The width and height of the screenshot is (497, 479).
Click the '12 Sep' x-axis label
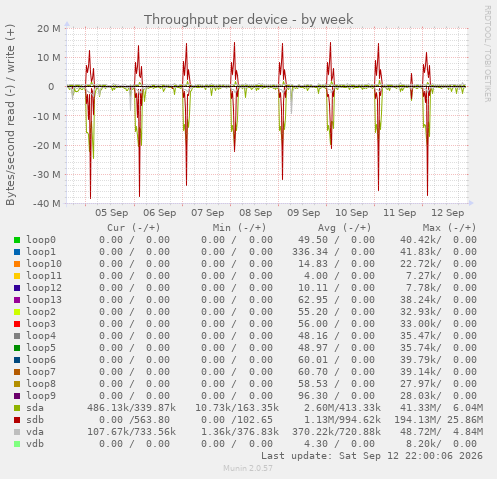pyautogui.click(x=448, y=213)
